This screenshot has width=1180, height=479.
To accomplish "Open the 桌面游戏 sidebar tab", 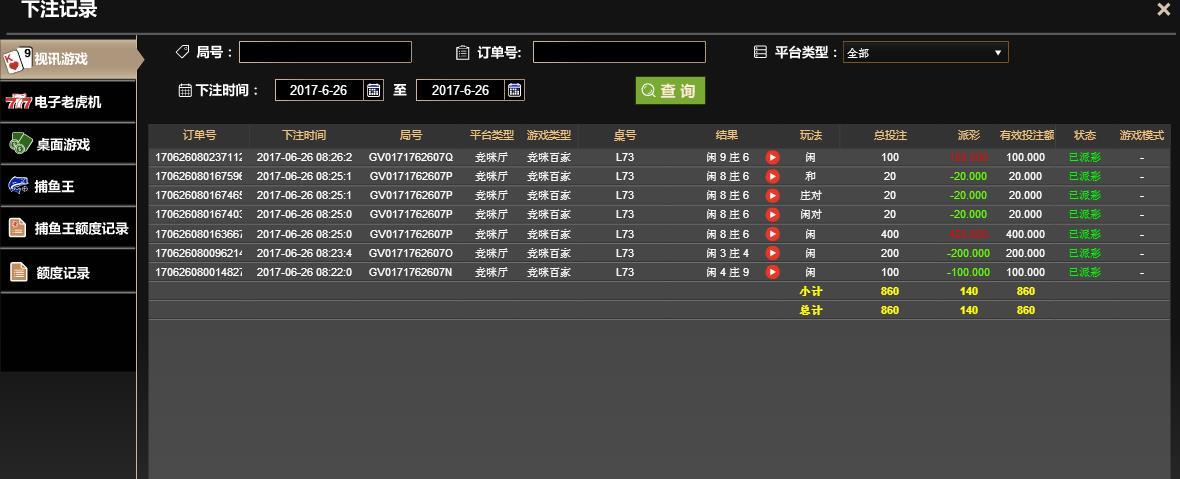I will pyautogui.click(x=68, y=144).
